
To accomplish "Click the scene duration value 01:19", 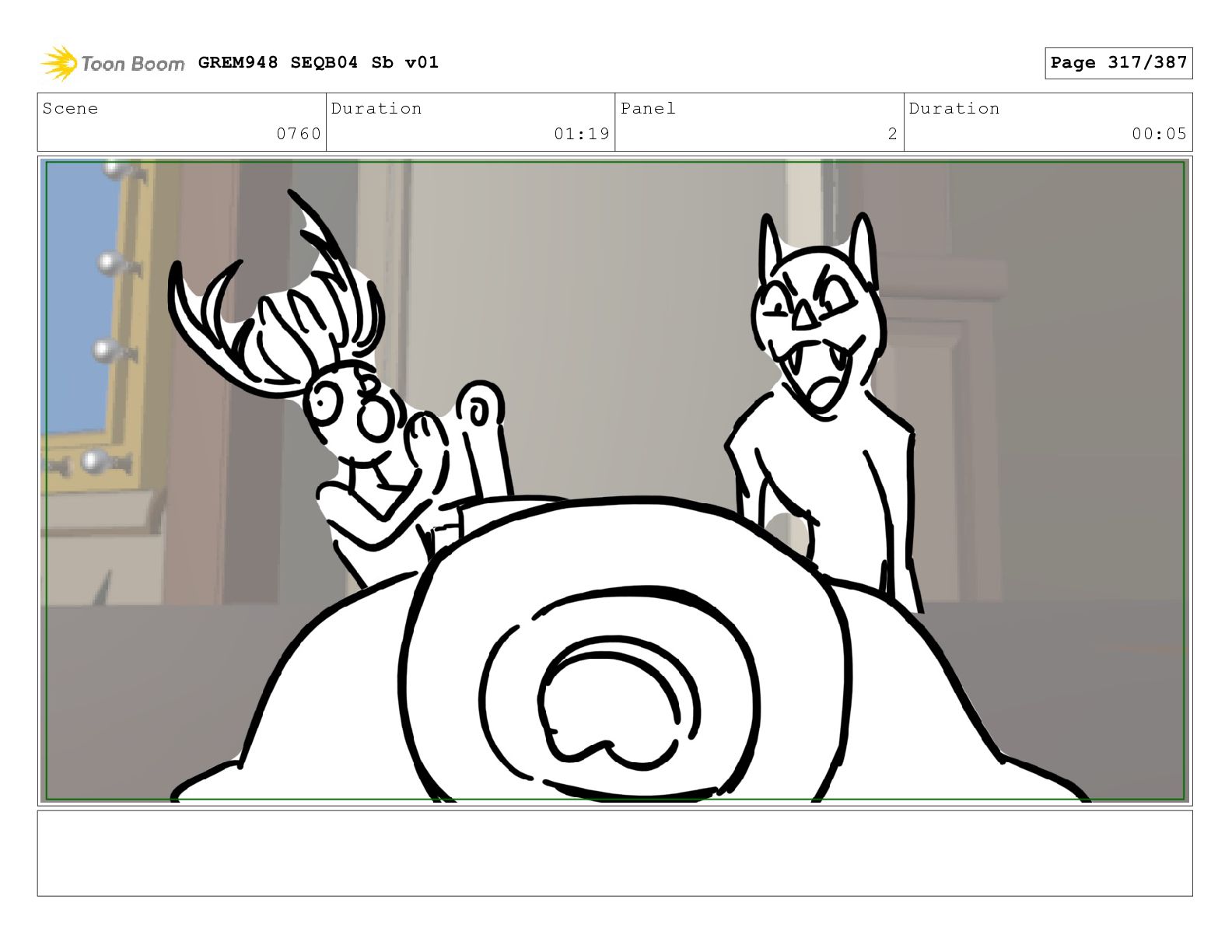I will pos(582,134).
